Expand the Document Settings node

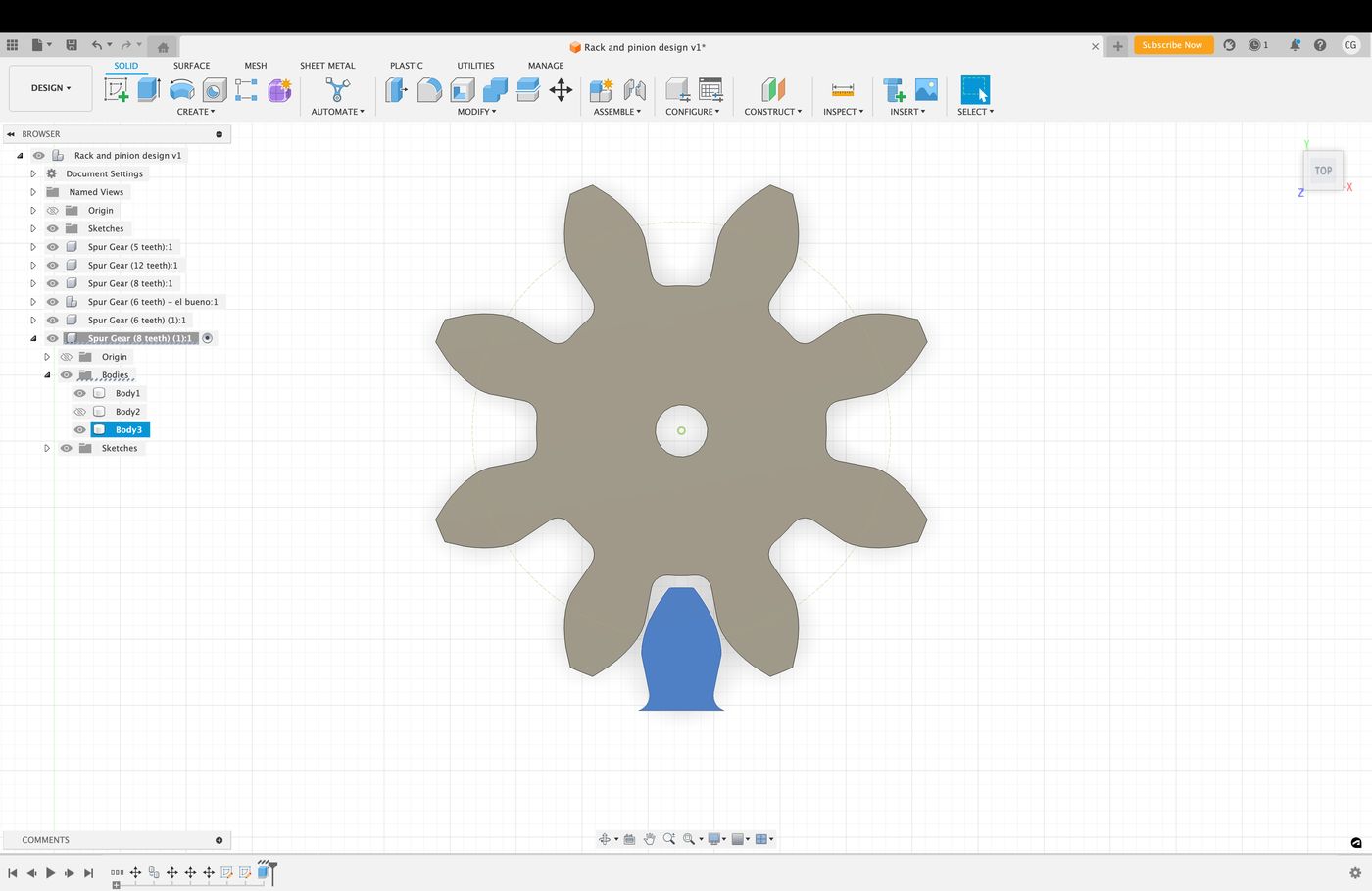coord(33,173)
